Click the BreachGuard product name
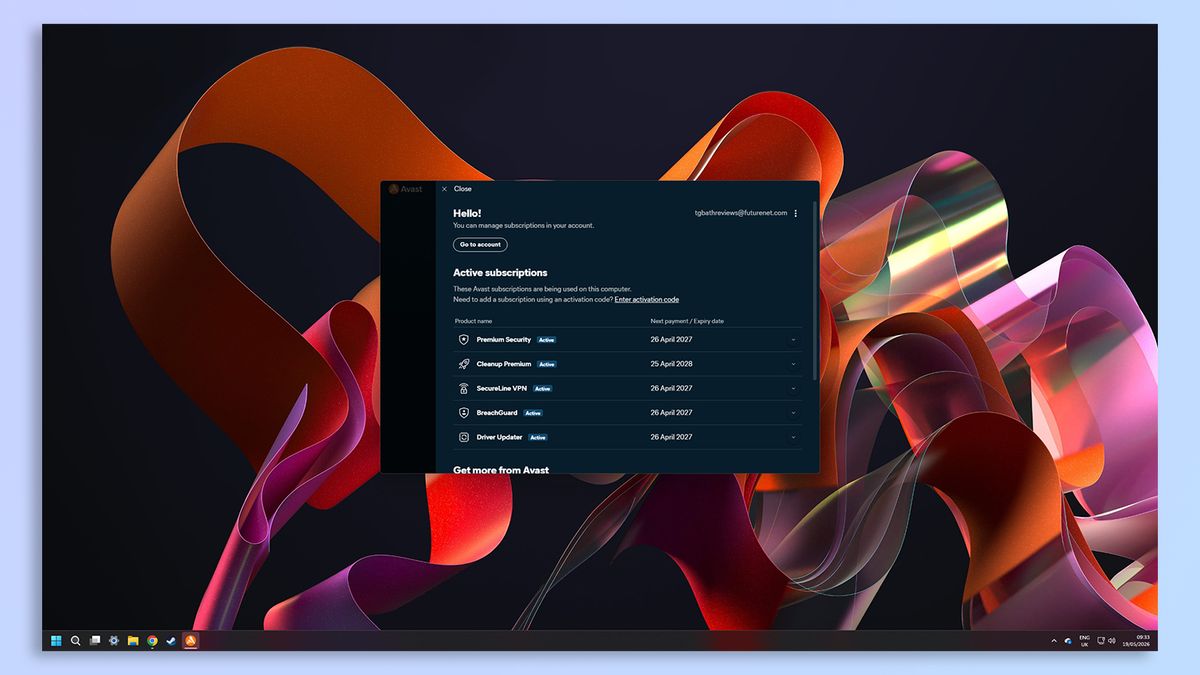The width and height of the screenshot is (1200, 675). (497, 412)
